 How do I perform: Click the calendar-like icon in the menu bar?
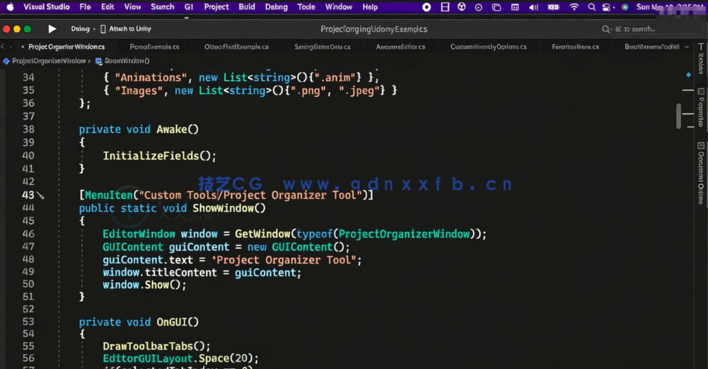coord(515,7)
